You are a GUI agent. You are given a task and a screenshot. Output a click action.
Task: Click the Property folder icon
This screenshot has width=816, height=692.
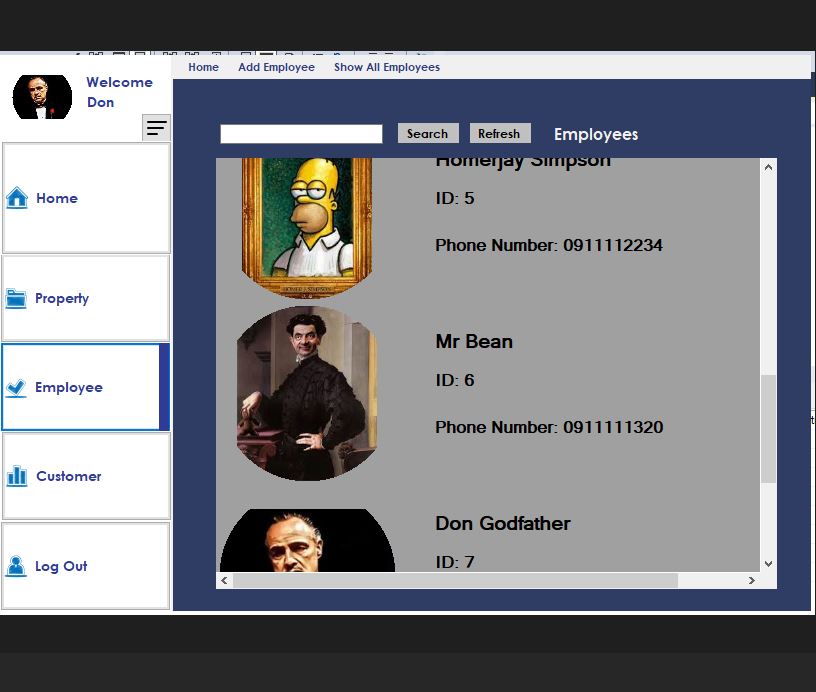pyautogui.click(x=16, y=298)
